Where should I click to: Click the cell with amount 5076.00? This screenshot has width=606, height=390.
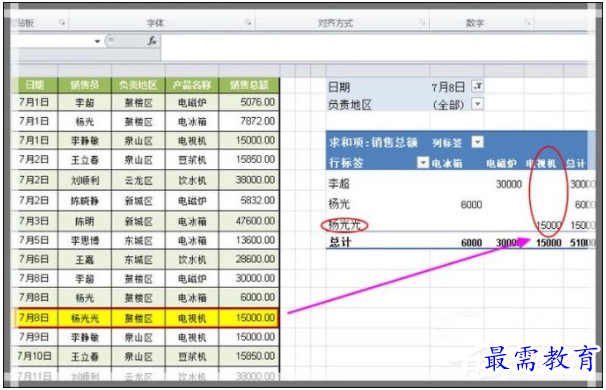coord(249,102)
